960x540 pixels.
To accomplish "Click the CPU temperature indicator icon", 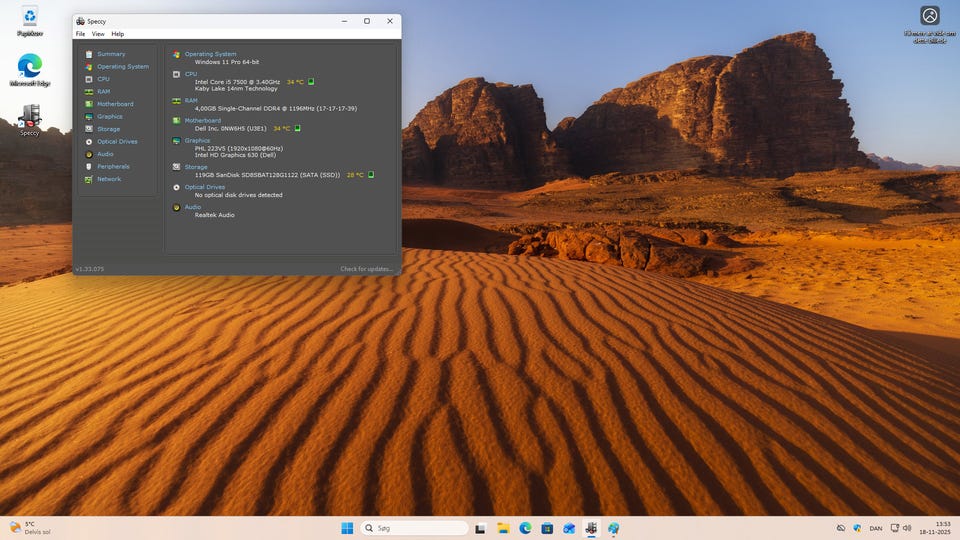I will 311,82.
